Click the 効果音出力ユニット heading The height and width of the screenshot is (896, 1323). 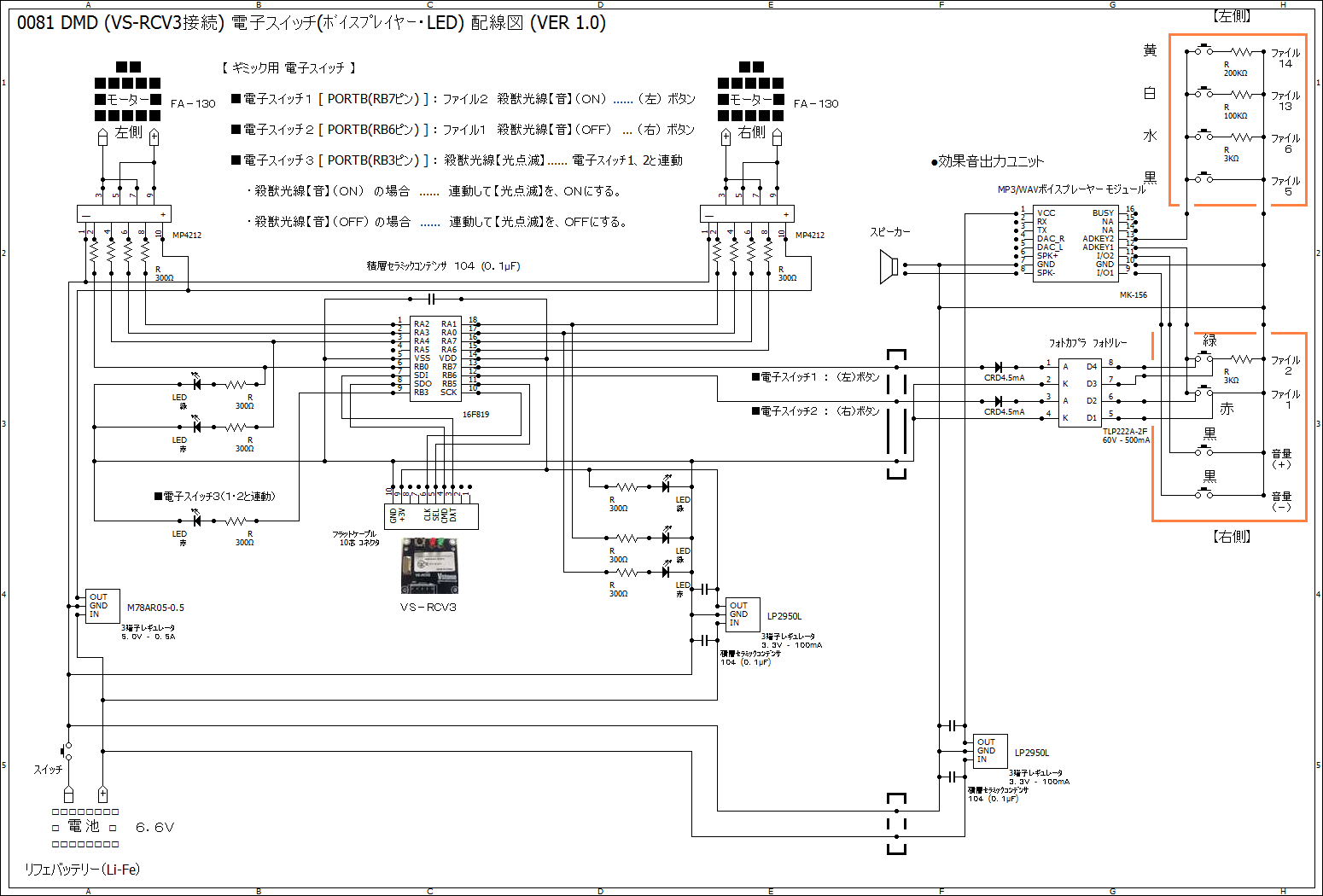tap(990, 161)
